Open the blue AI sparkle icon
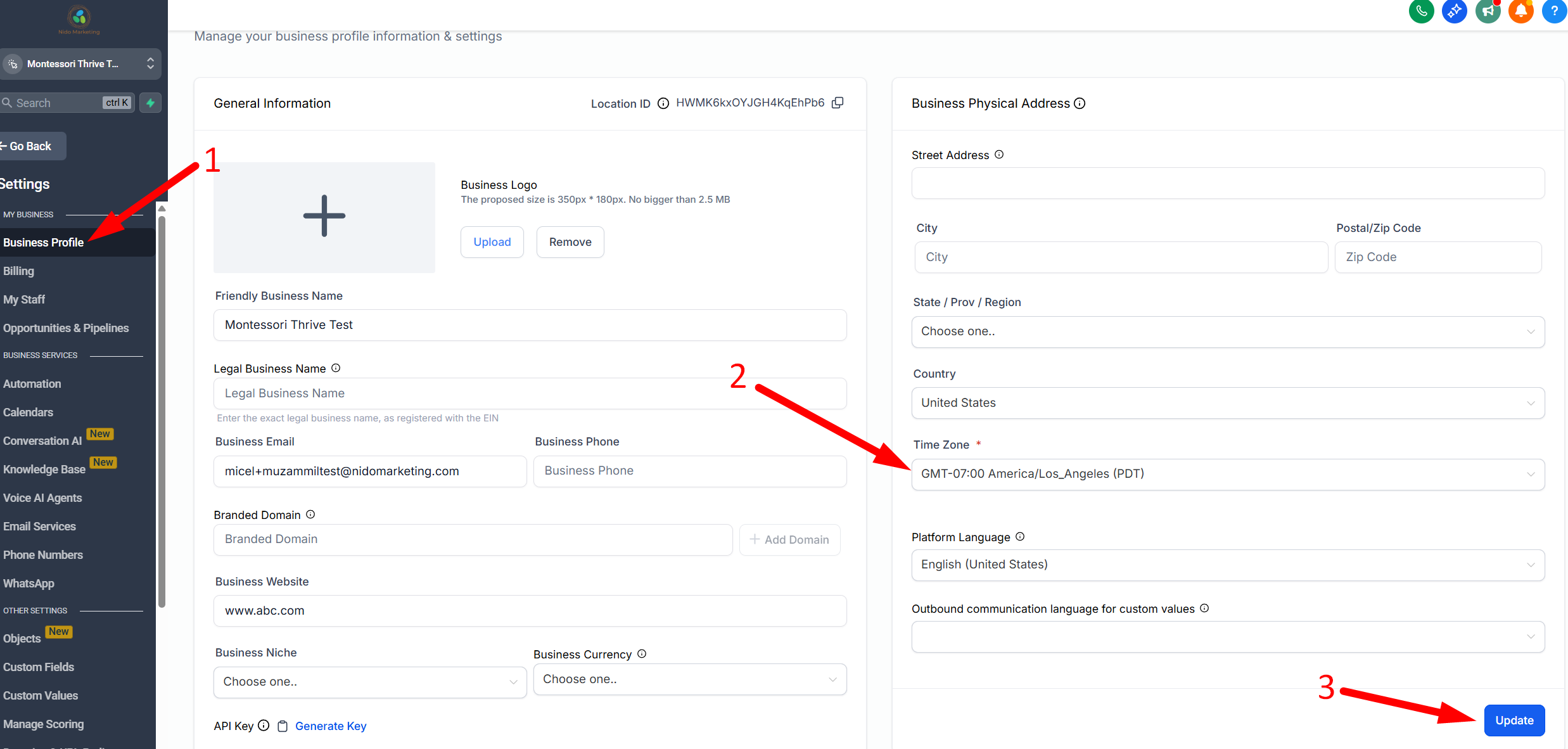This screenshot has height=749, width=1568. tap(1455, 11)
